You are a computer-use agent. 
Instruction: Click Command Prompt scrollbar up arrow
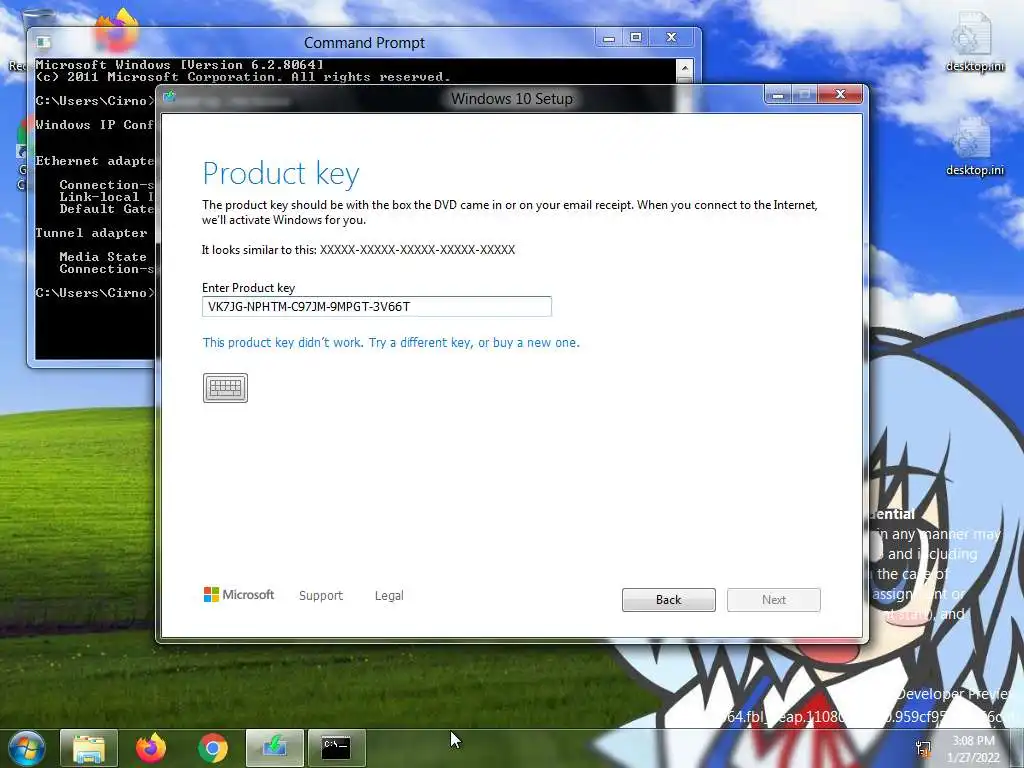pos(684,68)
